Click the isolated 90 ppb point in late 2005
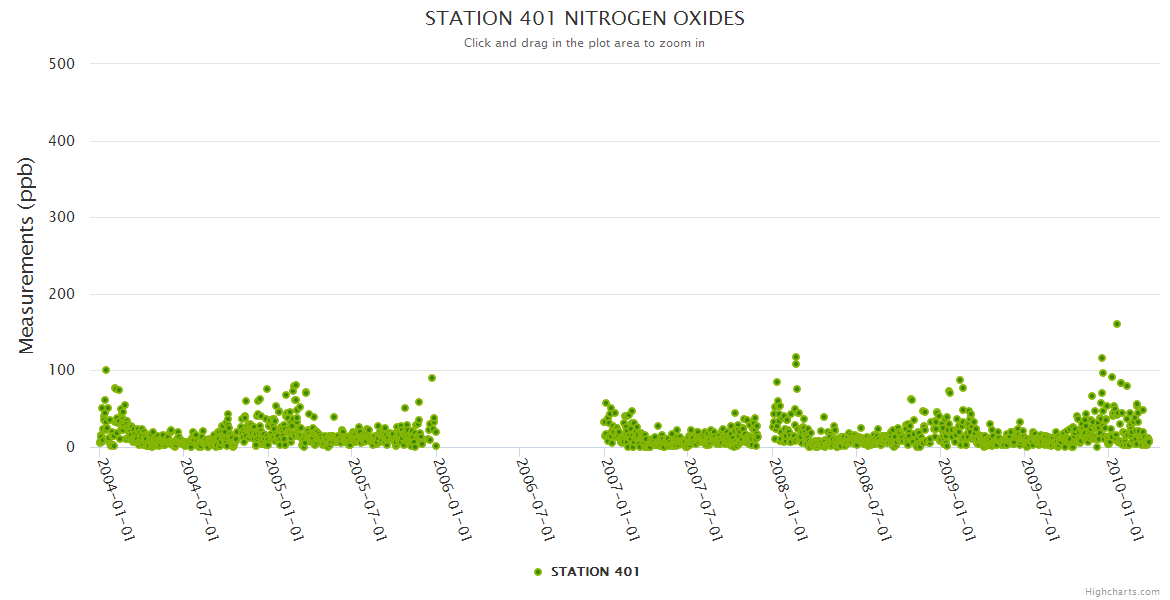The image size is (1170, 600). (x=432, y=378)
